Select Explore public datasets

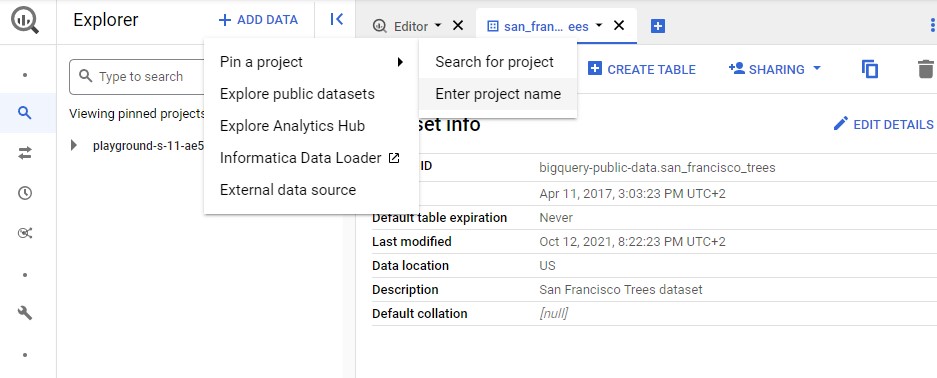coord(311,94)
